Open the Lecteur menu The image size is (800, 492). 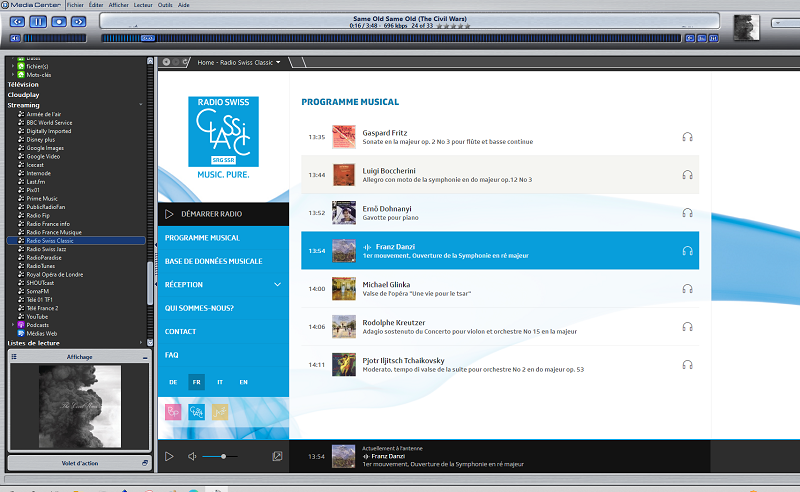coord(143,5)
